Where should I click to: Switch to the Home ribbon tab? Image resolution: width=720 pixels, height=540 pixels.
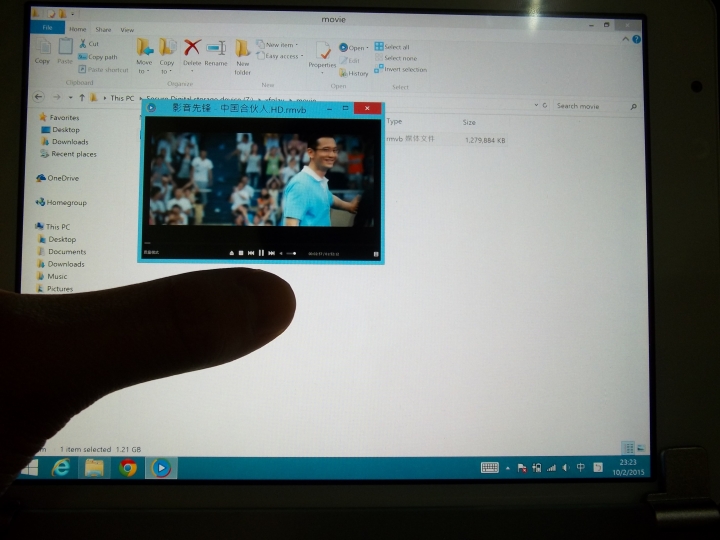[x=78, y=29]
